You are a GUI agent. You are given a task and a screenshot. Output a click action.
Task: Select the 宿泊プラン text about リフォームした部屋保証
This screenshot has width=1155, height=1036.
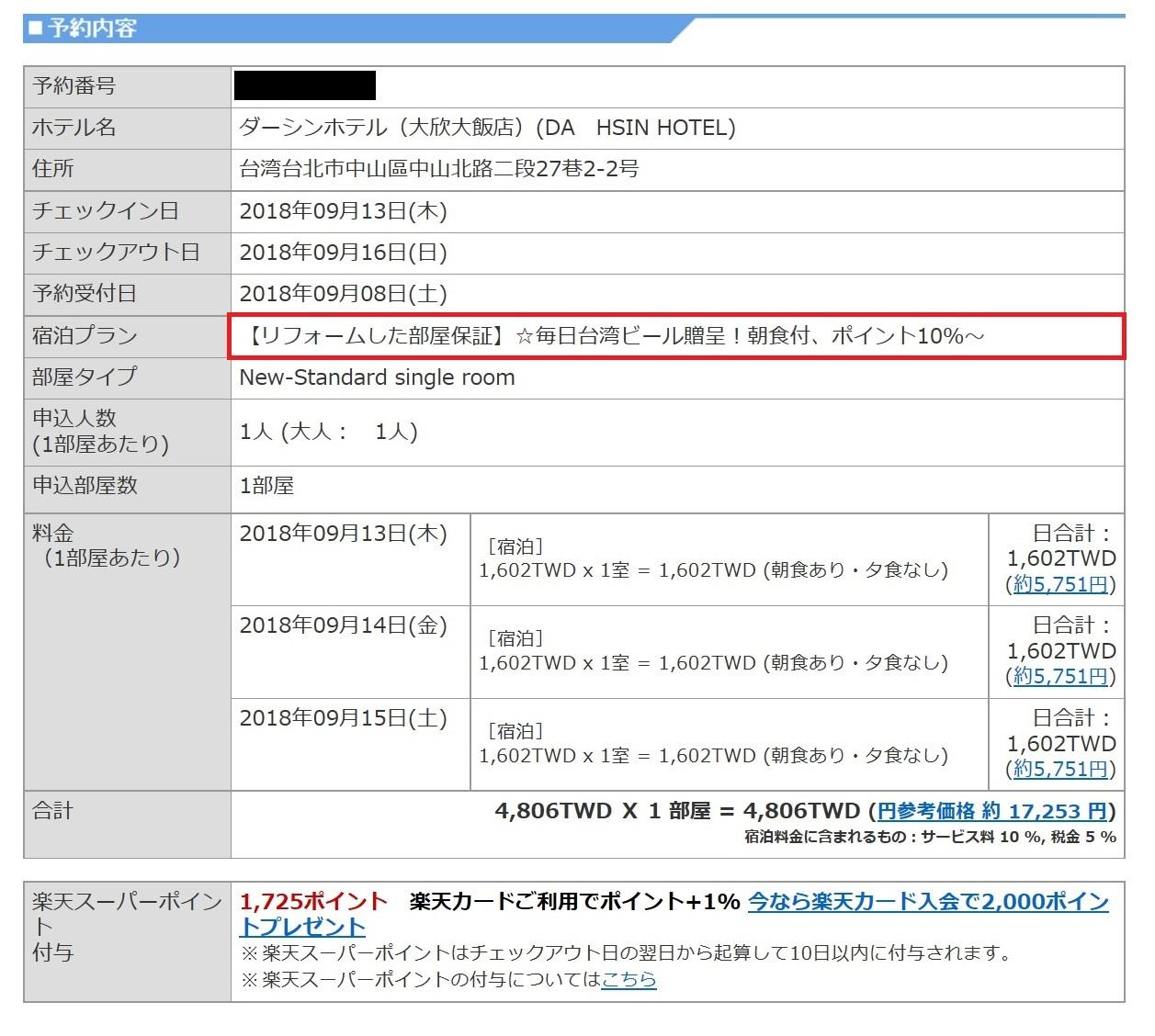pos(613,336)
